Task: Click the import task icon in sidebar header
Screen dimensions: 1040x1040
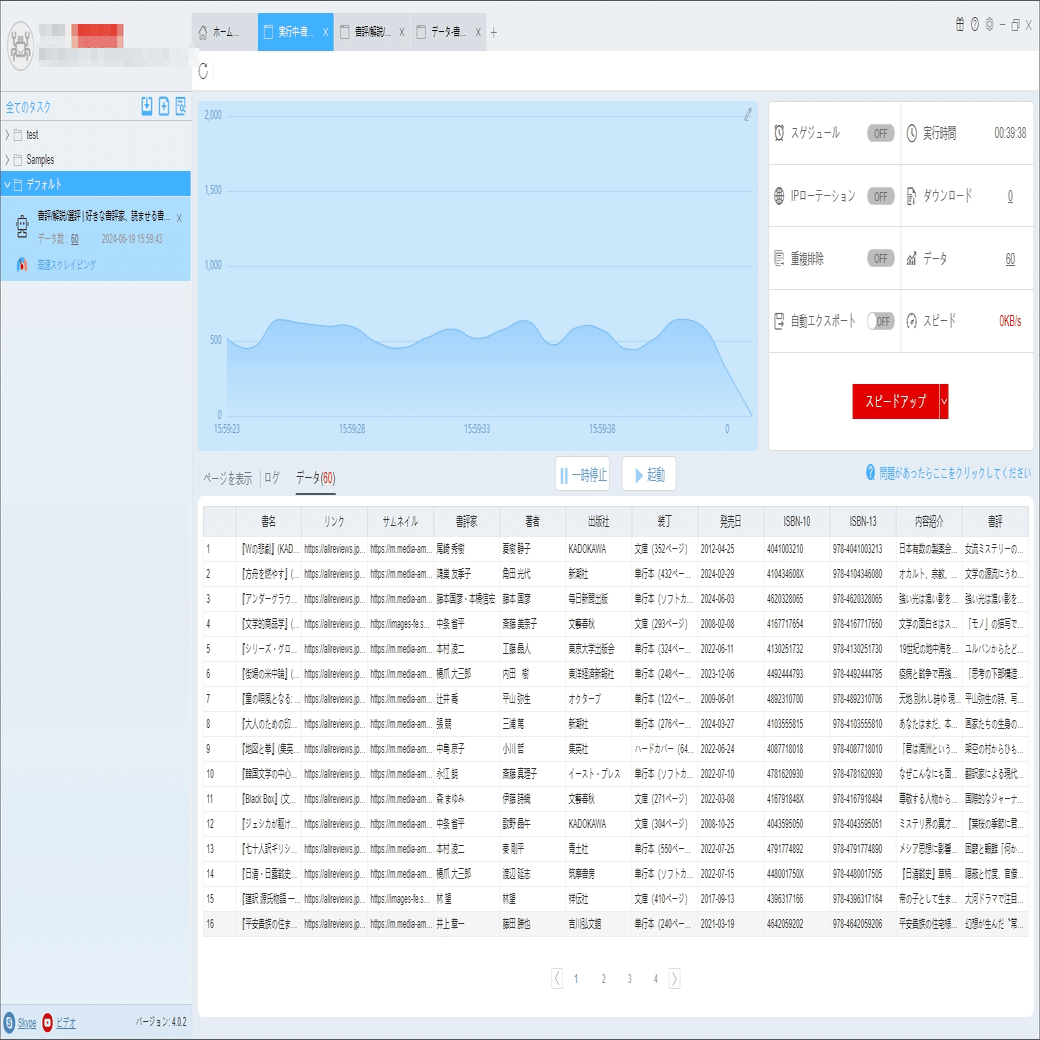Action: [147, 106]
